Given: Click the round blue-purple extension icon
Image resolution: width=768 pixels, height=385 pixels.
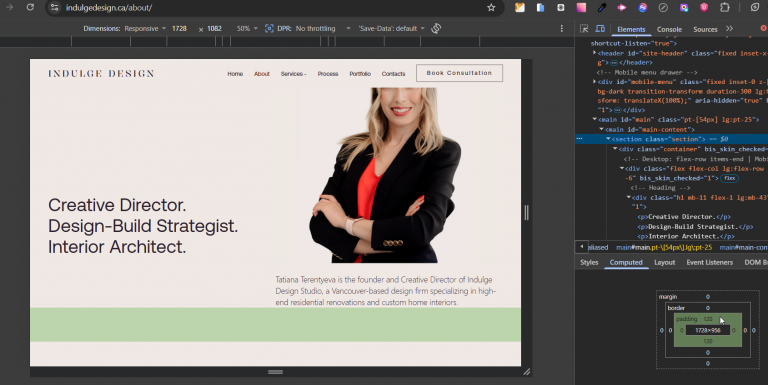Looking at the screenshot, I should 643,7.
